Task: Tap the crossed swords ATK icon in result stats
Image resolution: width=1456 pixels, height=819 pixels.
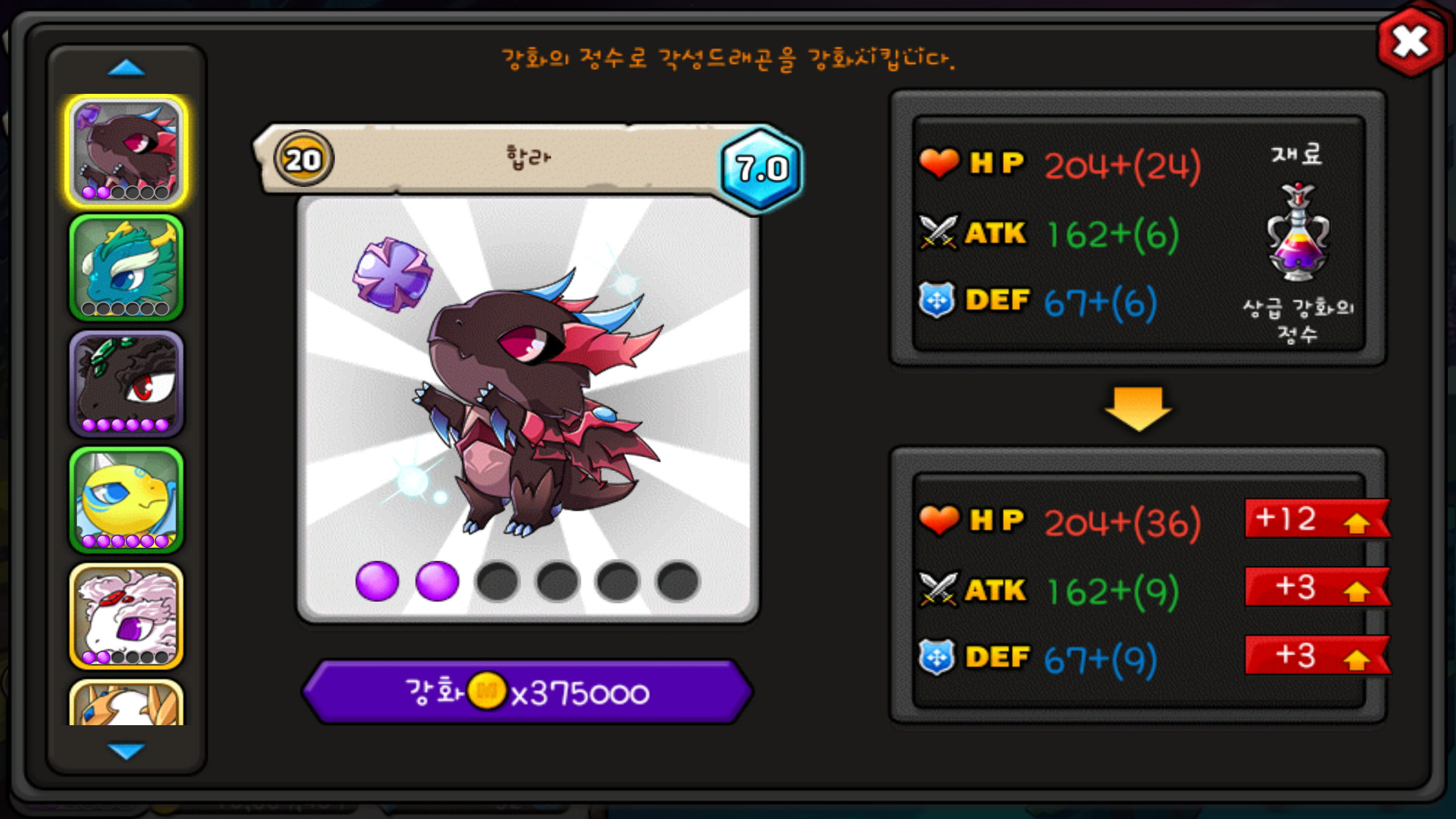Action: (x=938, y=590)
